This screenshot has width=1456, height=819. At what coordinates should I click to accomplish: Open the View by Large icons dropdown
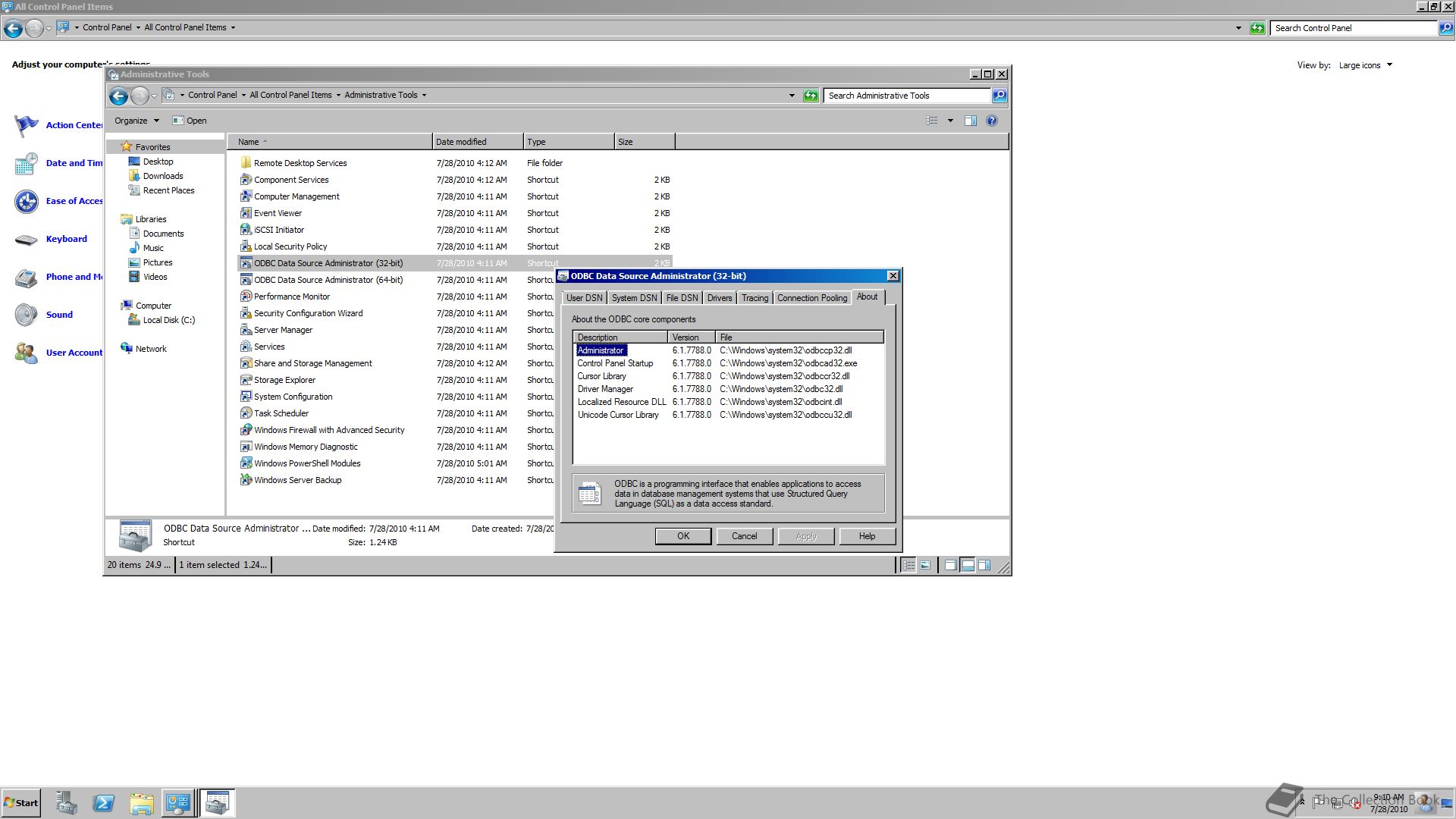tap(1365, 65)
